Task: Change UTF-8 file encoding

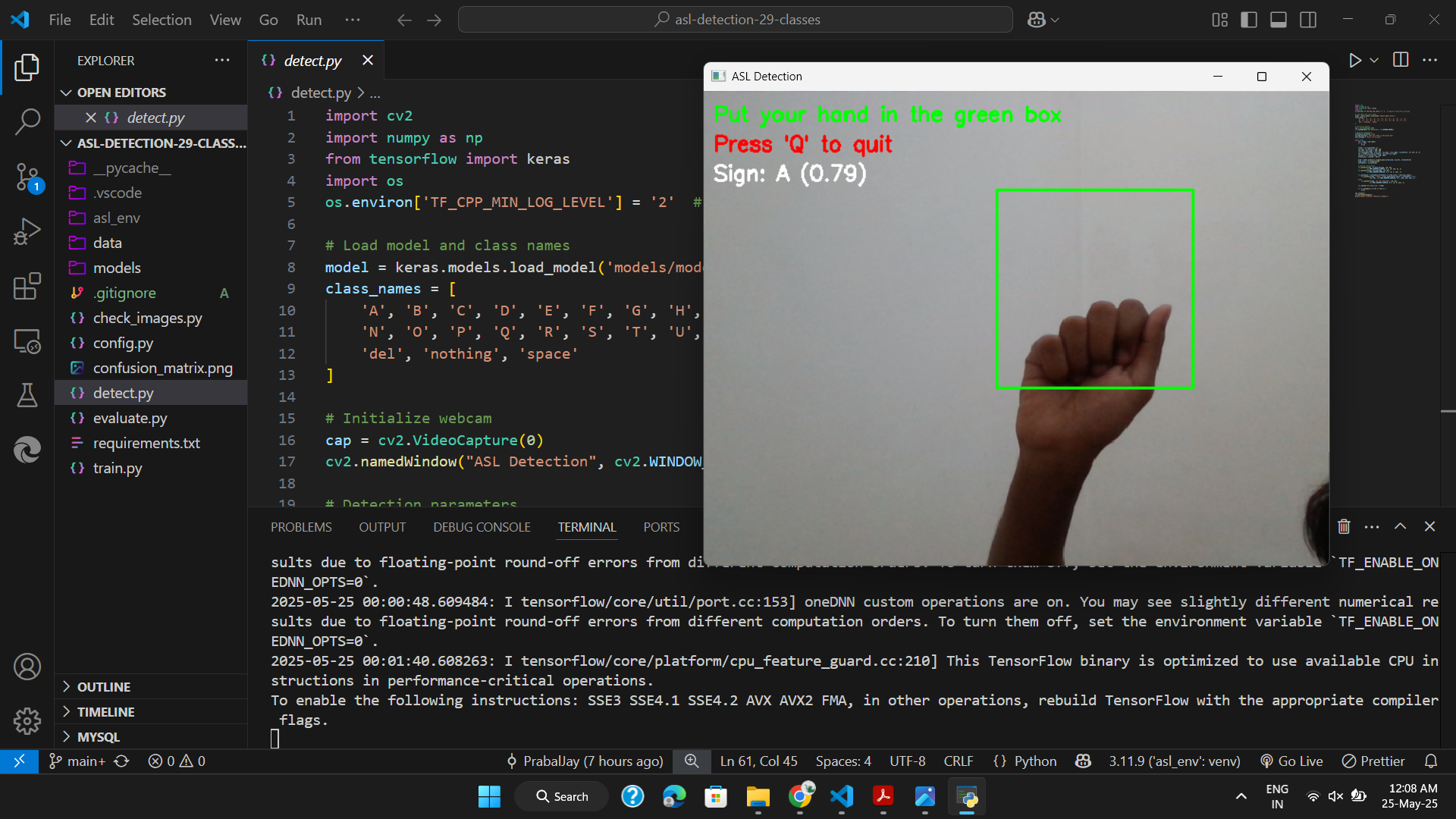Action: click(x=907, y=761)
